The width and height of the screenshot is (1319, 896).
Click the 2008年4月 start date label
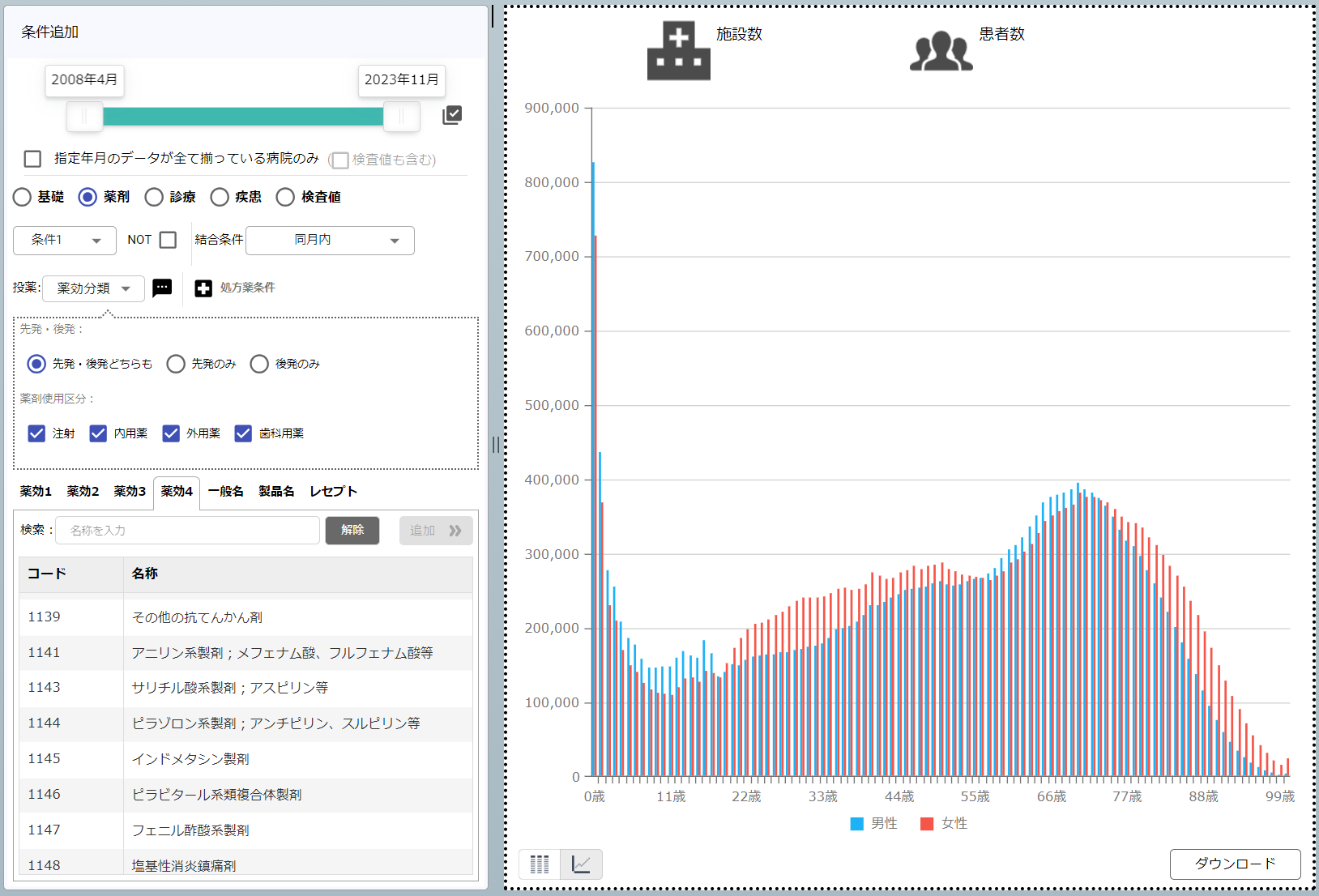click(x=84, y=80)
